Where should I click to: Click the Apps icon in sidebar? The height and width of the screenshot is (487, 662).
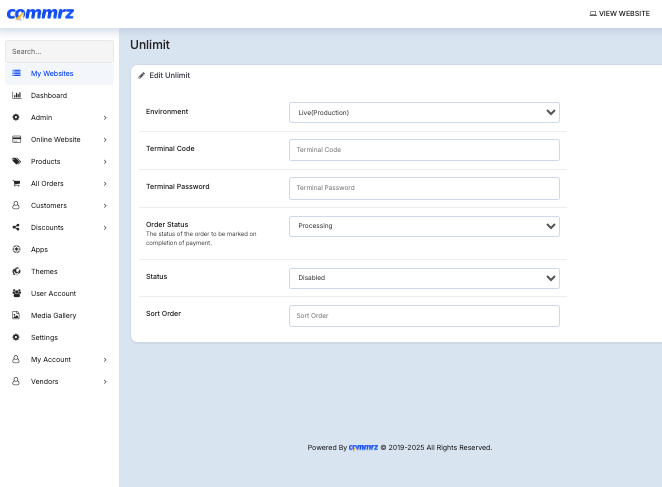(16, 250)
